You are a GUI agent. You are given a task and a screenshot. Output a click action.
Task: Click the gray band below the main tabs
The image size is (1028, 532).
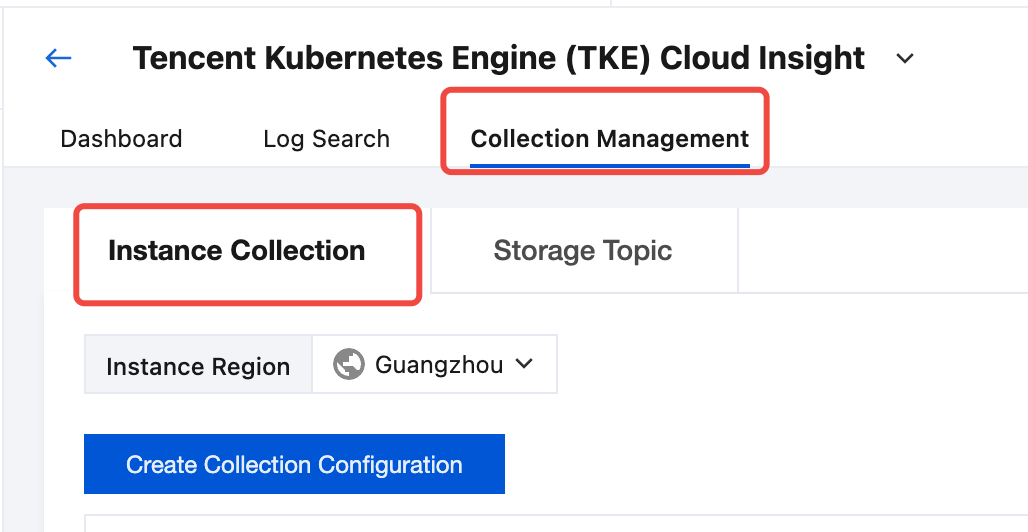click(500, 187)
